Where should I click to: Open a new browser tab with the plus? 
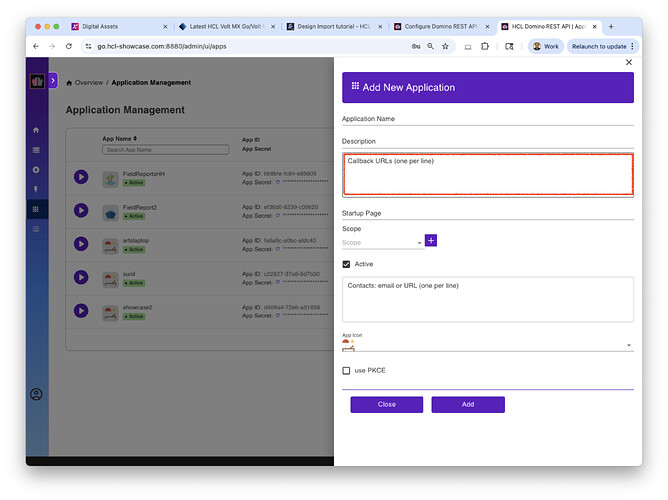(611, 26)
